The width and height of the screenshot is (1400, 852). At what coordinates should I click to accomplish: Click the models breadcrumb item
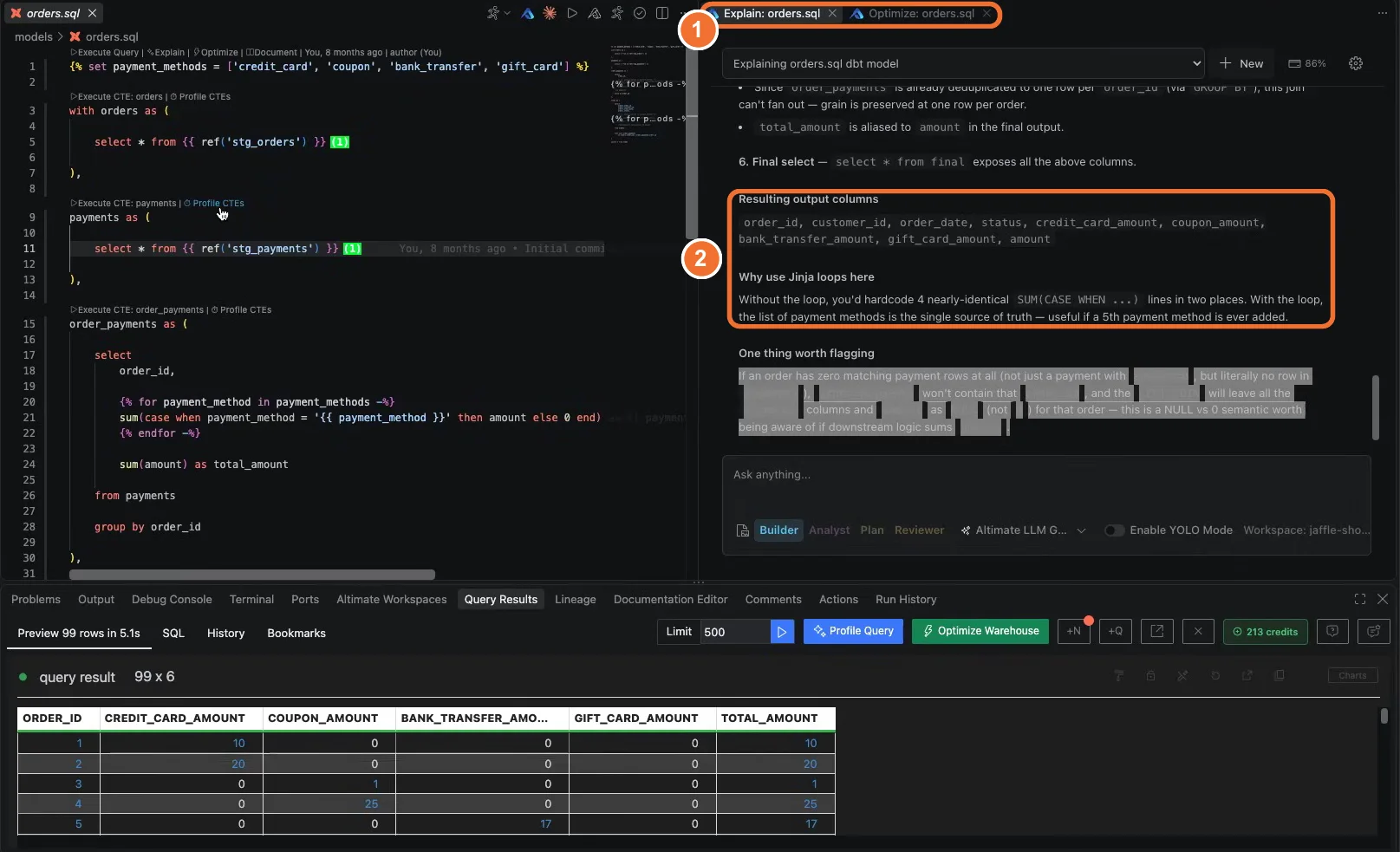tap(34, 36)
